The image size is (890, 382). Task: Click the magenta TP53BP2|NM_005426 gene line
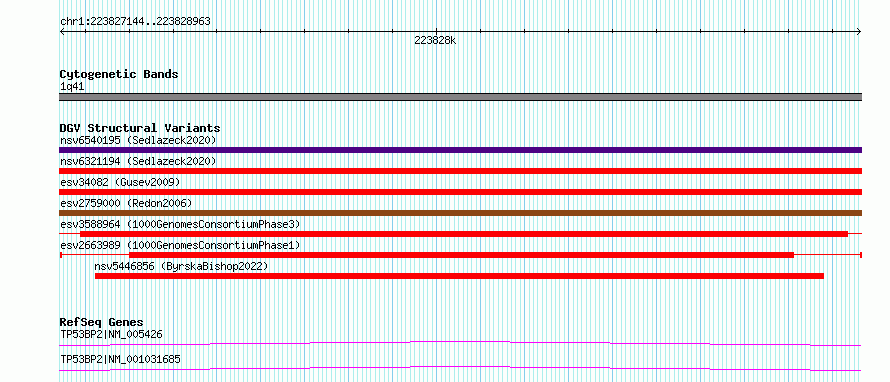tap(460, 343)
